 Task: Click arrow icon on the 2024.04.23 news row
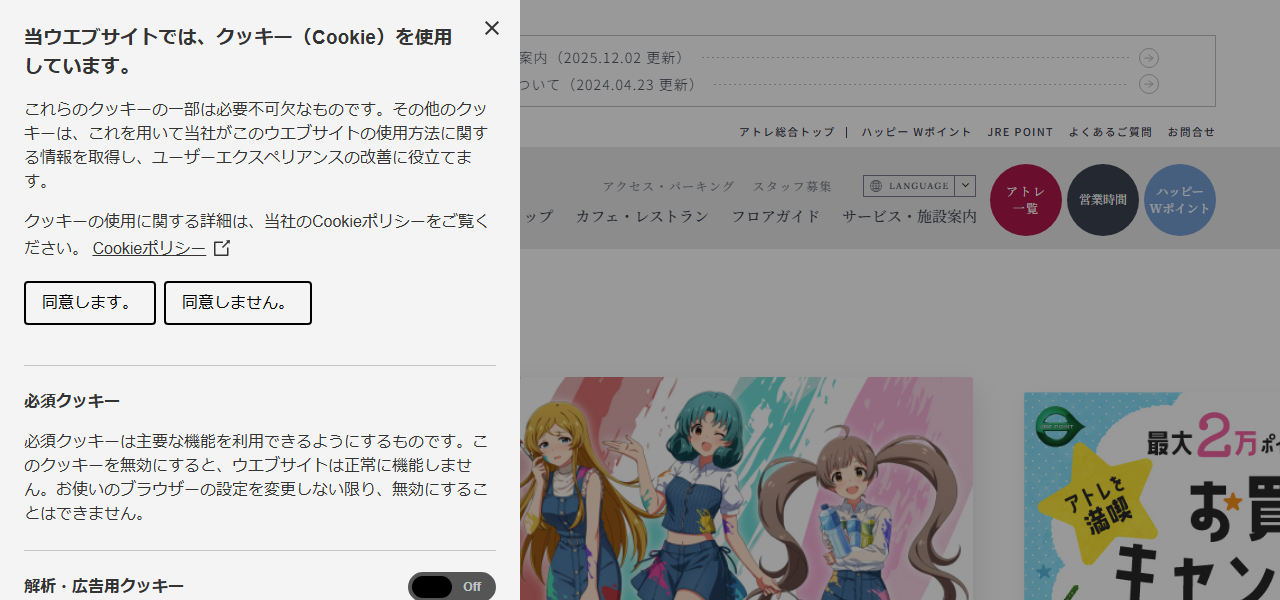point(1149,84)
